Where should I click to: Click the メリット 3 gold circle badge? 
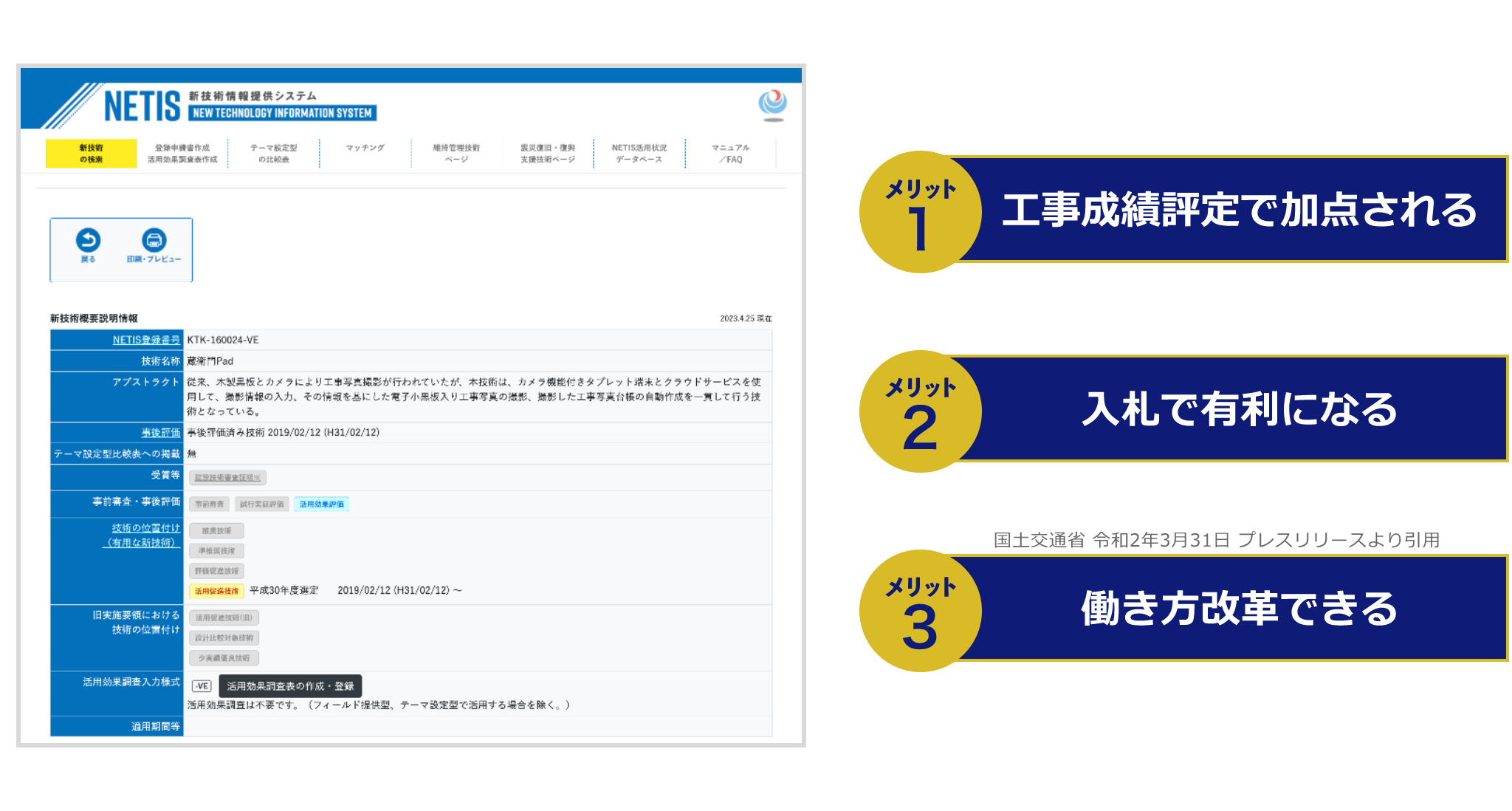[x=920, y=611]
